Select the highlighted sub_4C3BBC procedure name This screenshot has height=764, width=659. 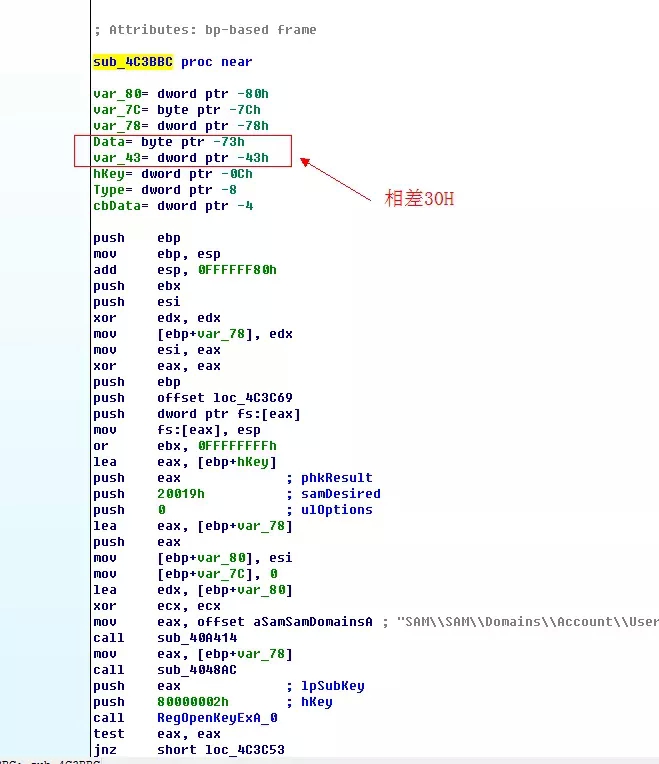coord(133,62)
